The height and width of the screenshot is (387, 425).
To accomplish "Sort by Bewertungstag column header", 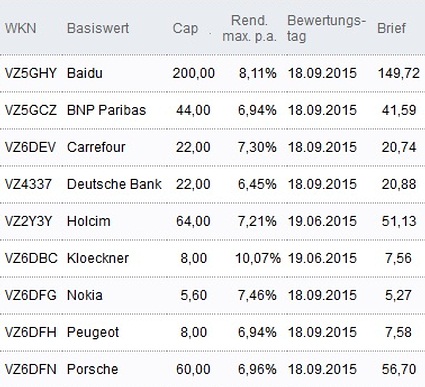I will [326, 28].
